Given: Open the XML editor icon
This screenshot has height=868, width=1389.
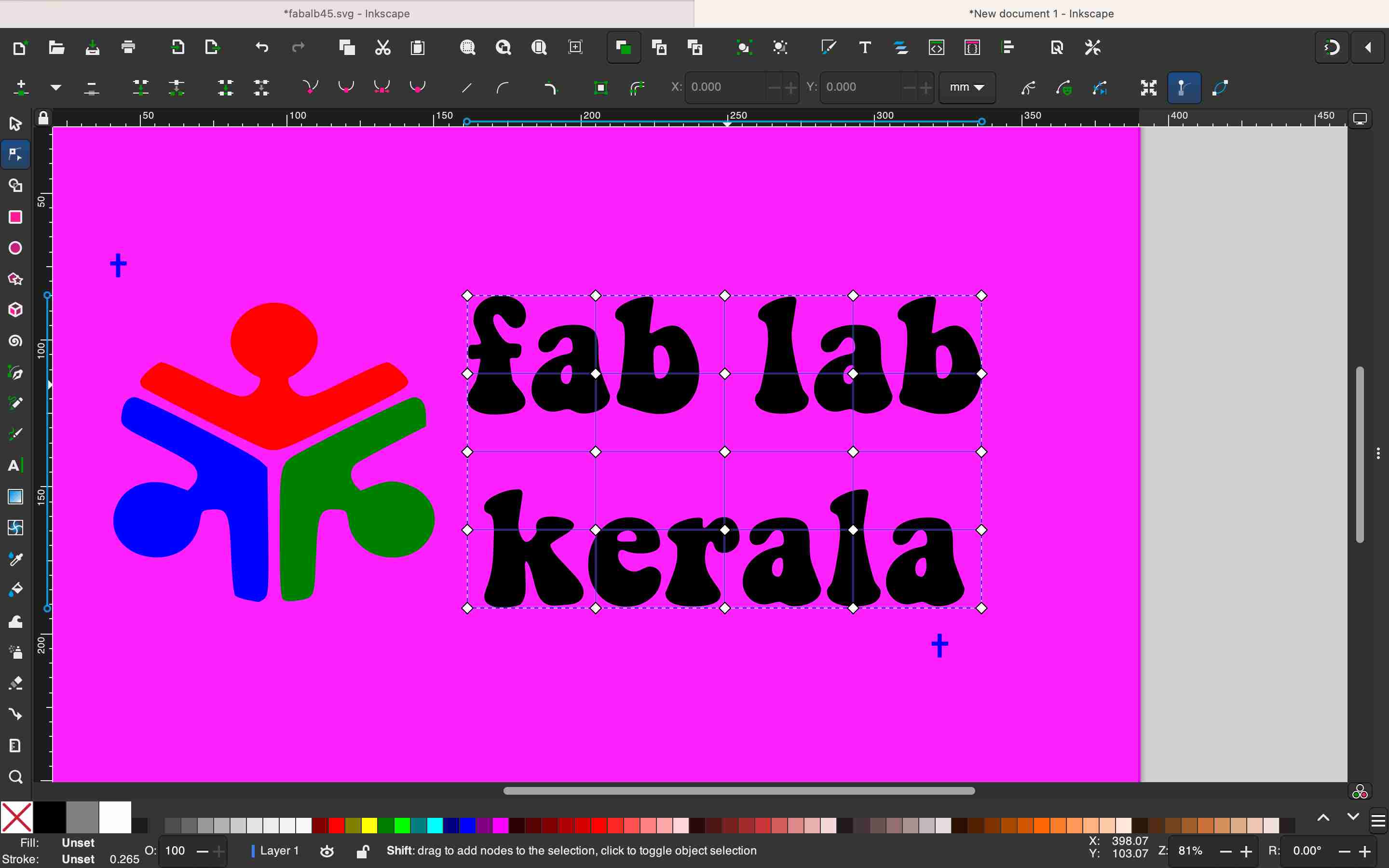Looking at the screenshot, I should [936, 47].
